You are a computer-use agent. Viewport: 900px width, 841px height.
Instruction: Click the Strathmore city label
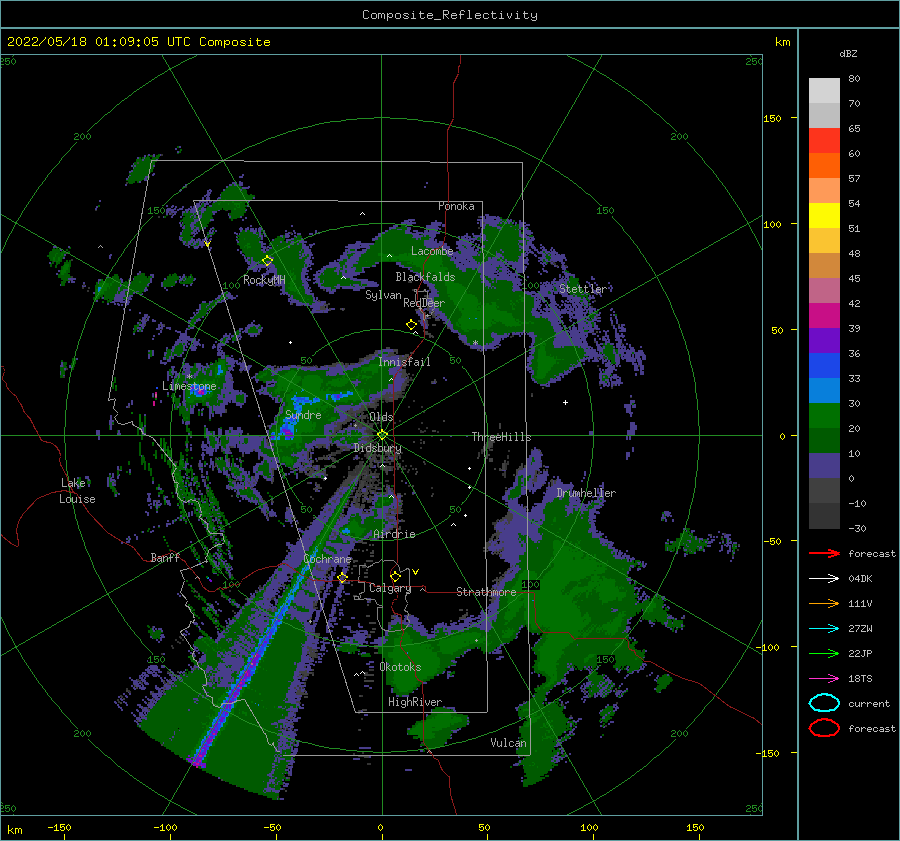pos(486,591)
